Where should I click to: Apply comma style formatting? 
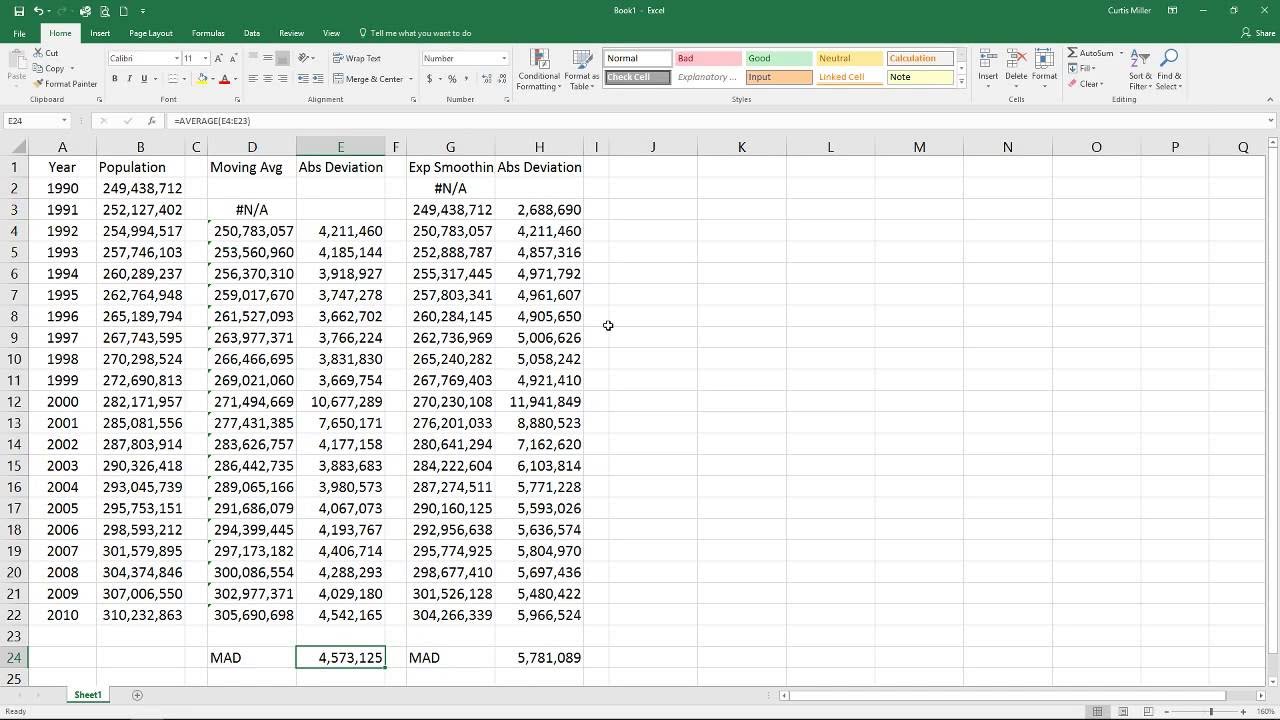(465, 79)
